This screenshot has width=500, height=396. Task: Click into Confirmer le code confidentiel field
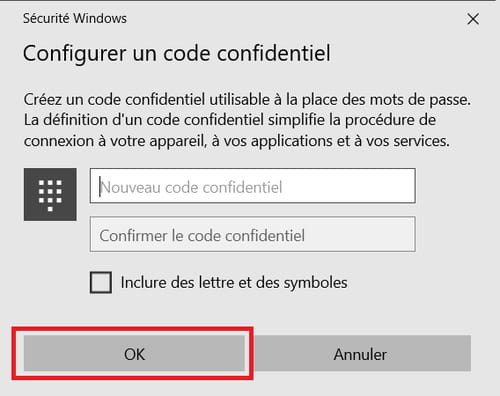253,234
